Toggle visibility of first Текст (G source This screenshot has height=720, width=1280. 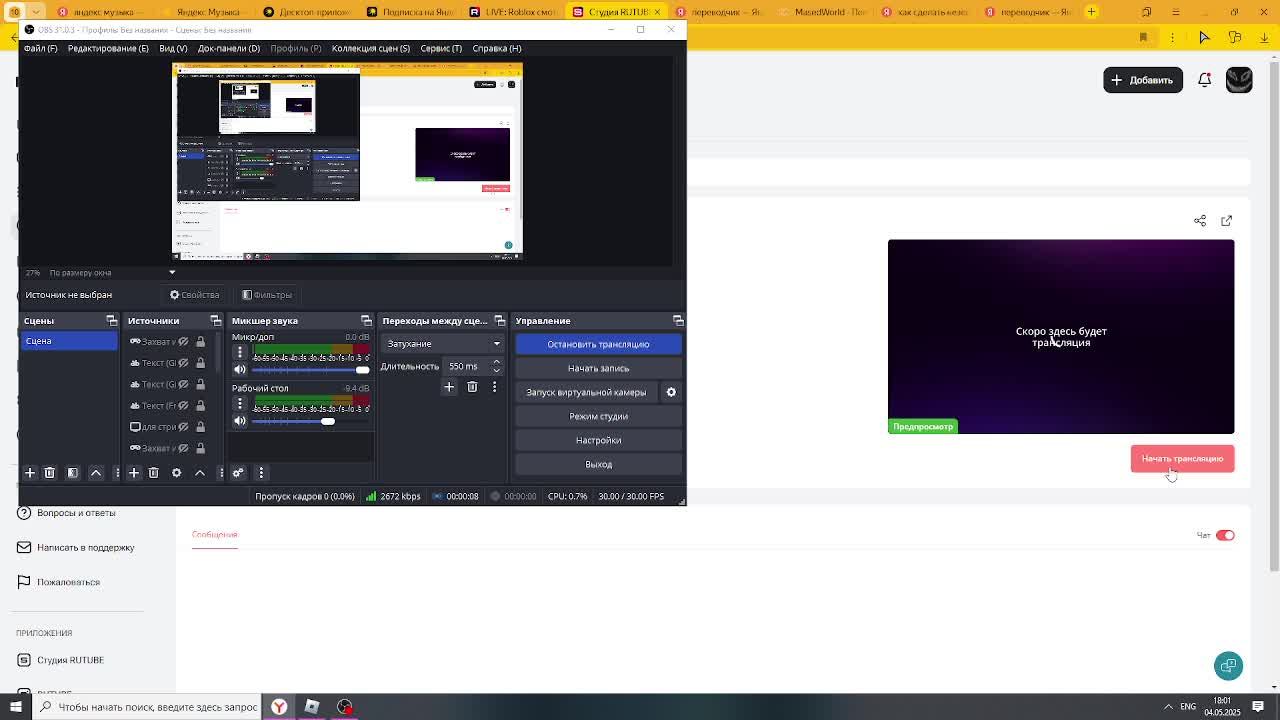pos(183,363)
